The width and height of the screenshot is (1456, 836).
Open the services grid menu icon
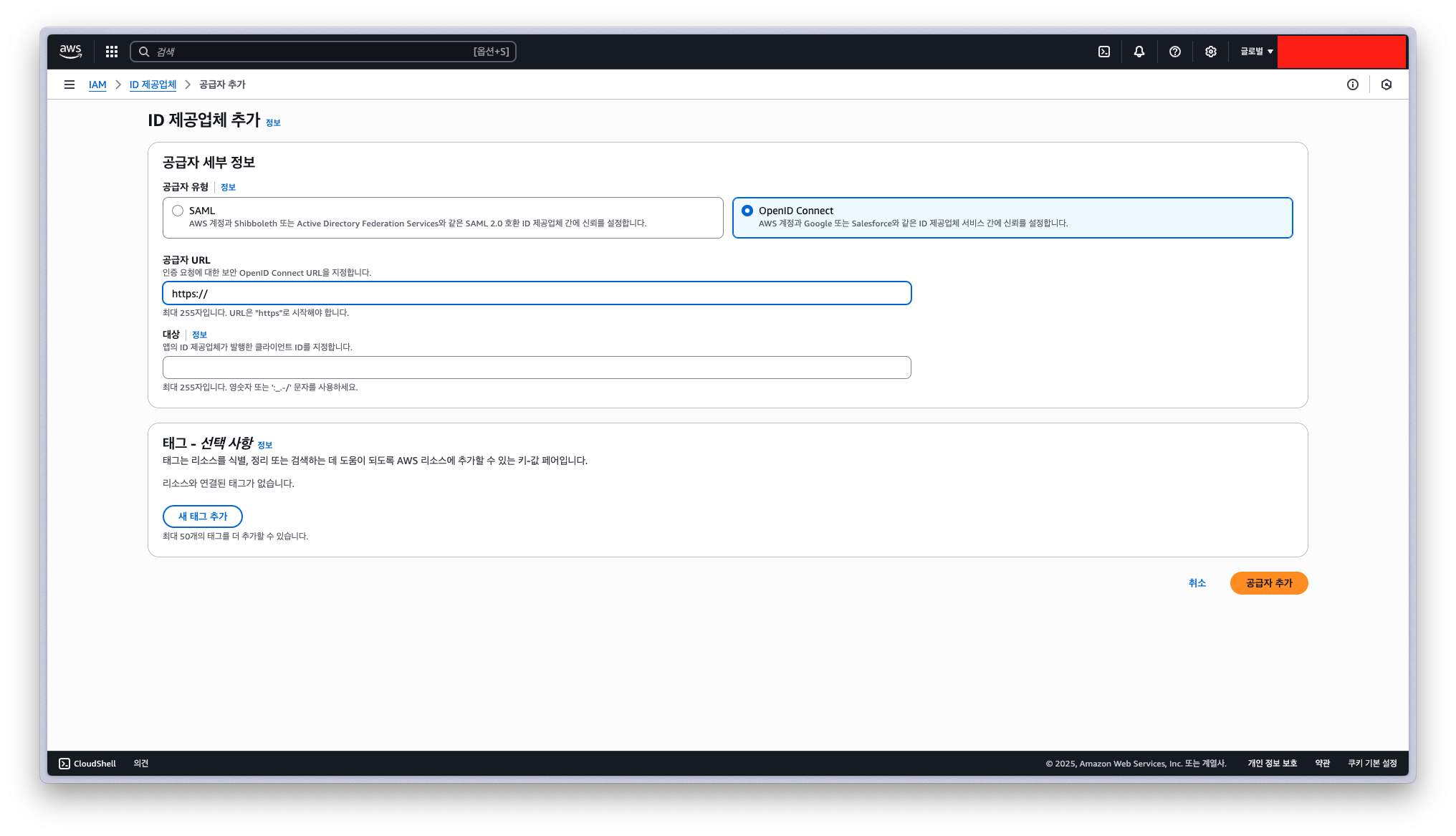(112, 52)
